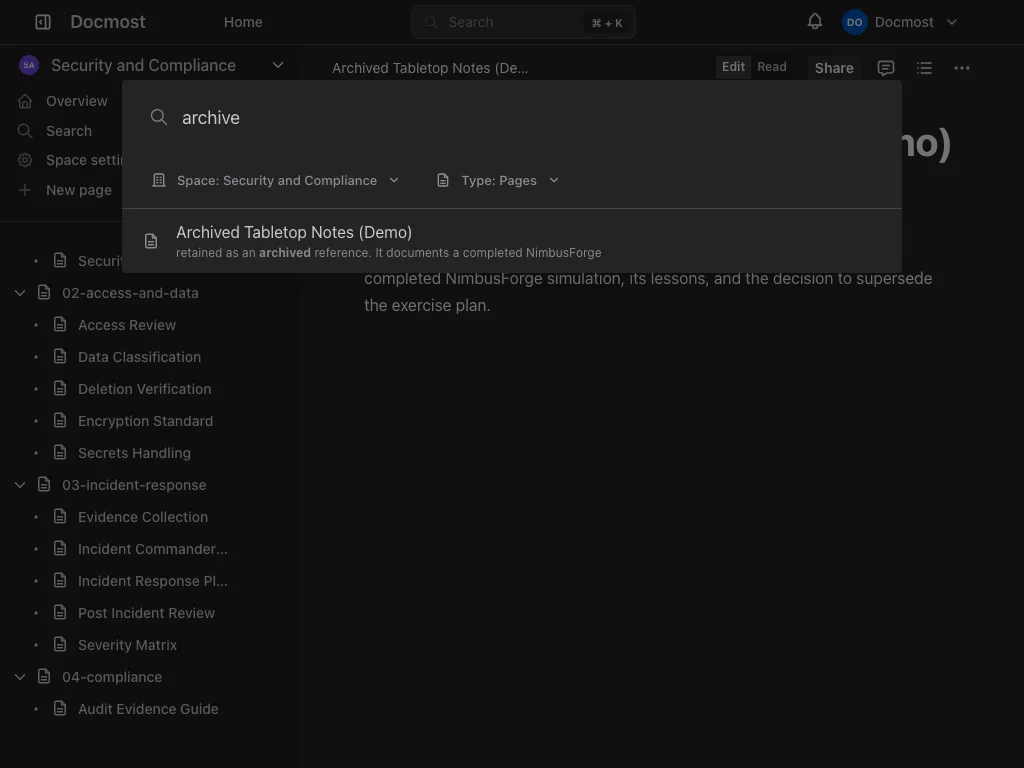Open the comments panel icon
This screenshot has height=768, width=1024.
click(x=886, y=68)
